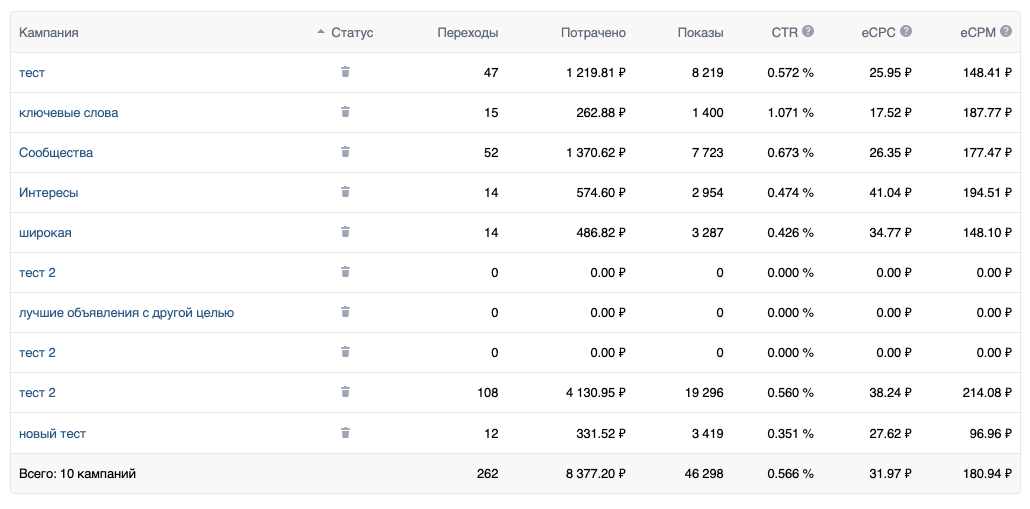Open the eCPM help tooltip icon
This screenshot has height=509, width=1030.
coord(1006,32)
